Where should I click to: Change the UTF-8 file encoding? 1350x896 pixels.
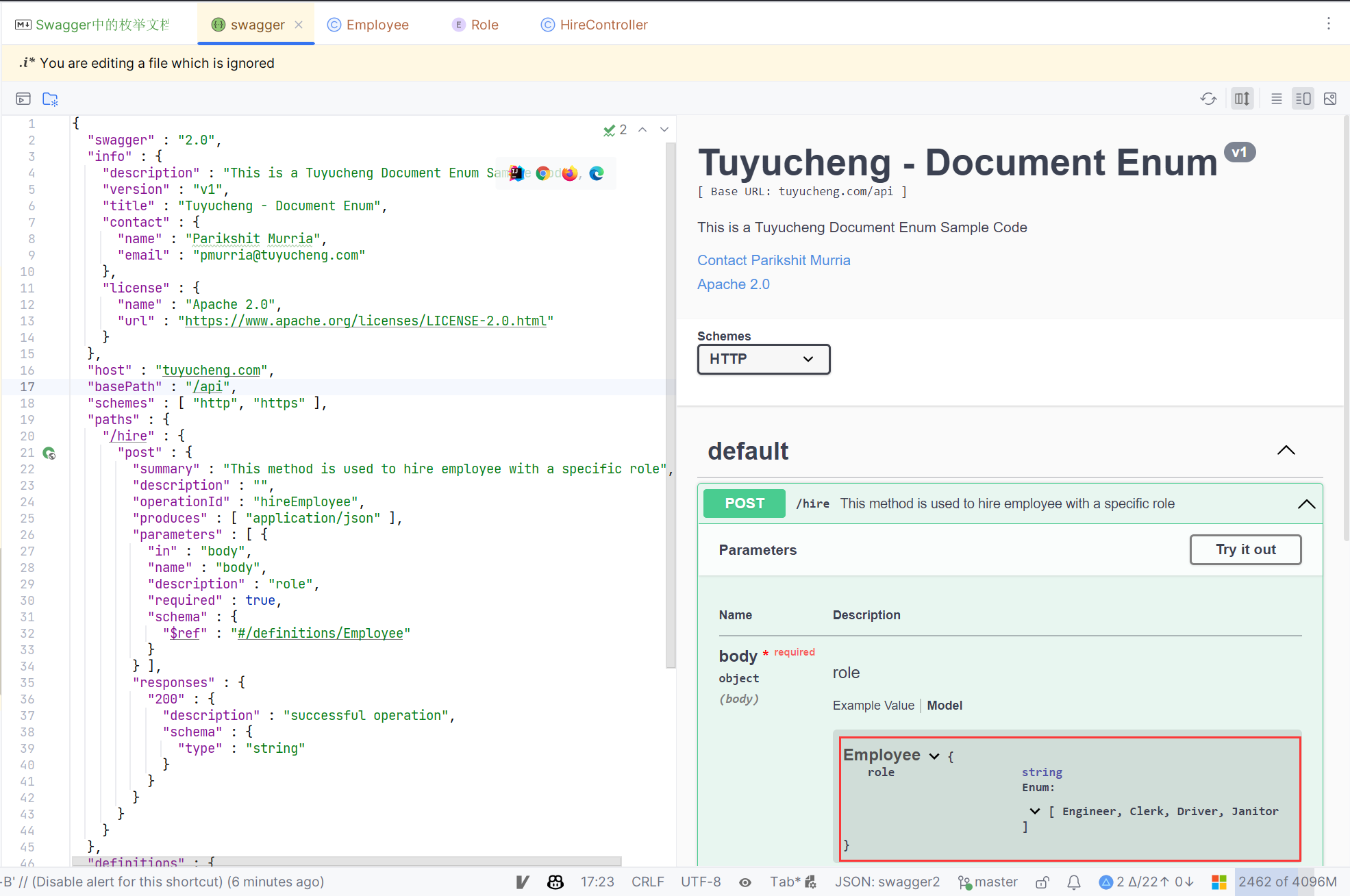(701, 882)
